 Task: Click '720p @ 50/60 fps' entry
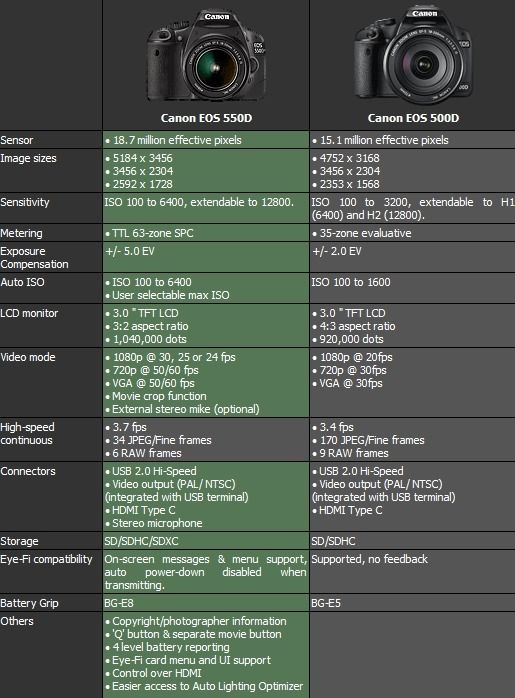click(x=155, y=370)
